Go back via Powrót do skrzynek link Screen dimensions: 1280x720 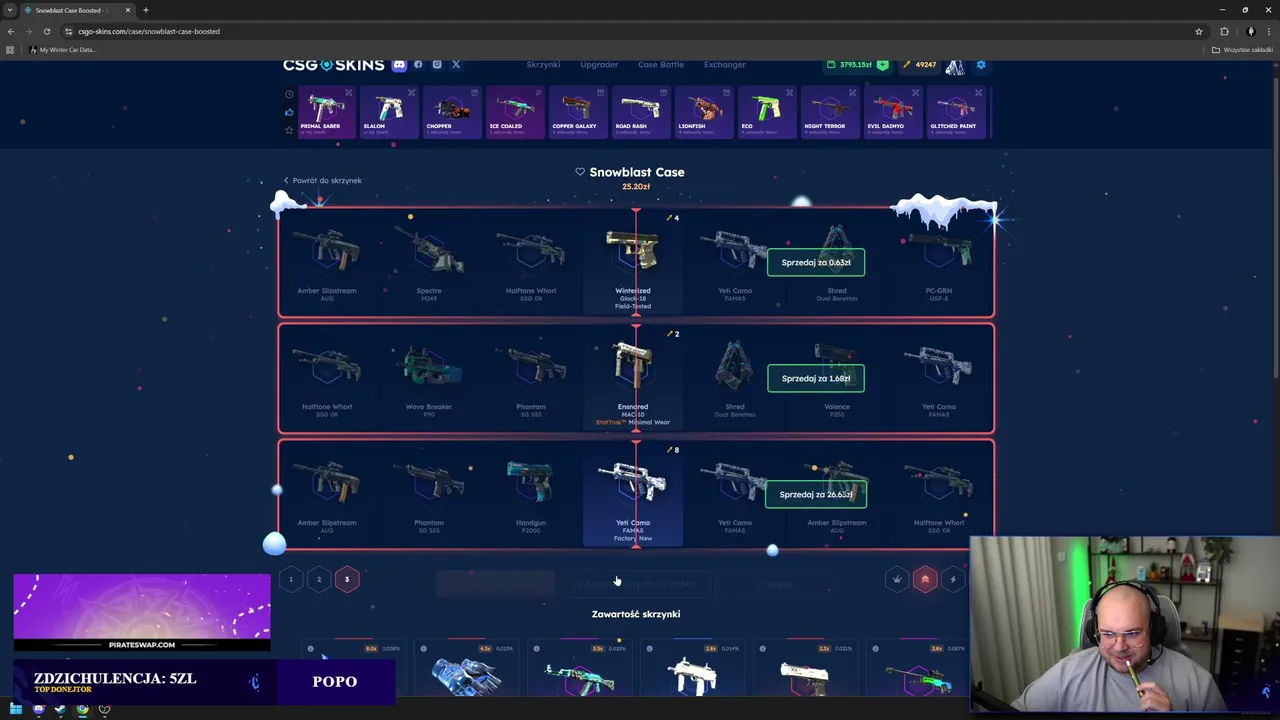pyautogui.click(x=322, y=181)
